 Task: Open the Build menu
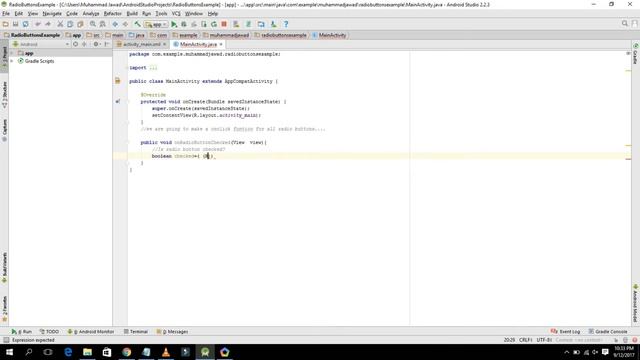pos(132,13)
